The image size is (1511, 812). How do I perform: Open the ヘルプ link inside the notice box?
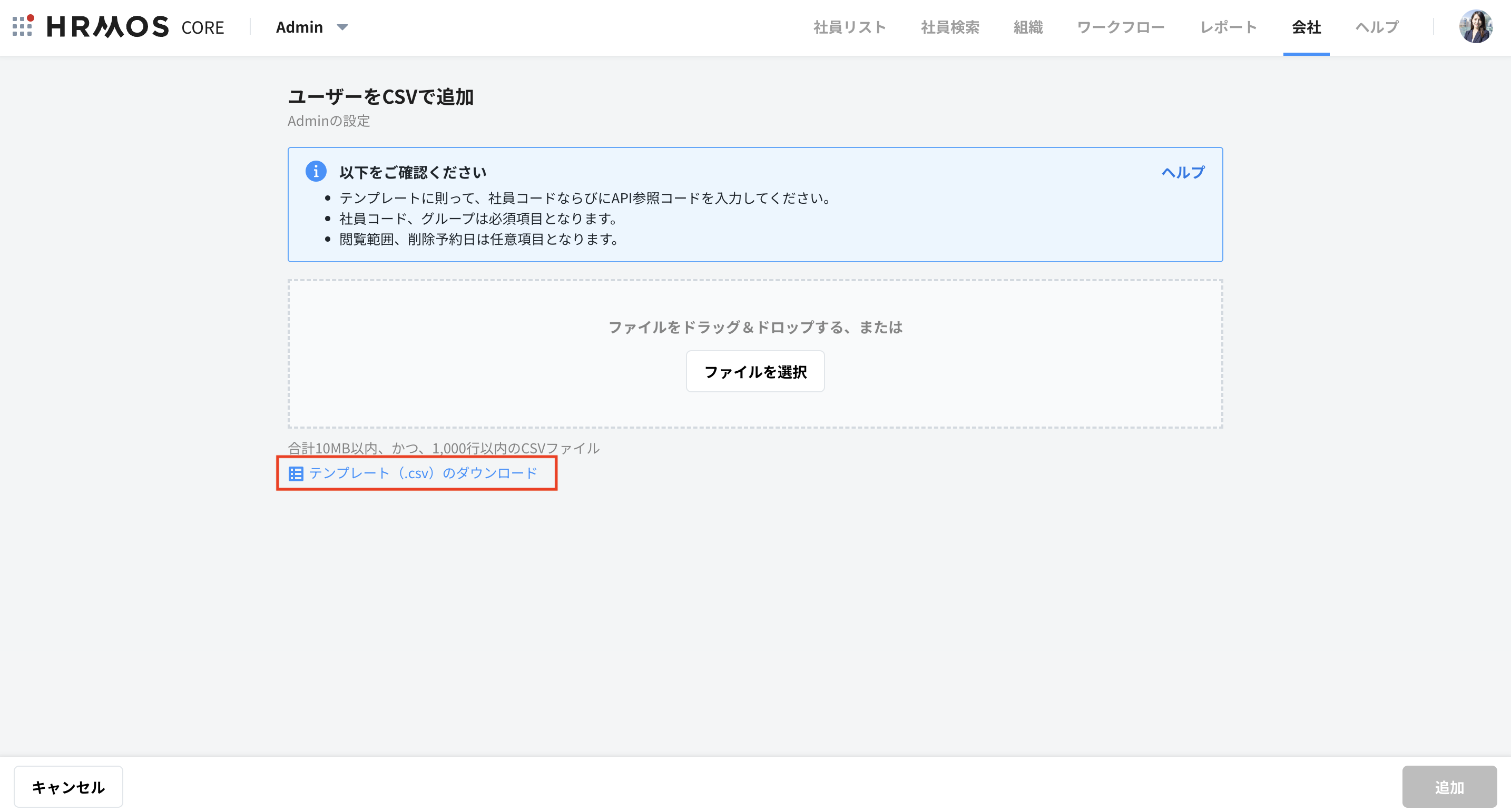tap(1182, 172)
